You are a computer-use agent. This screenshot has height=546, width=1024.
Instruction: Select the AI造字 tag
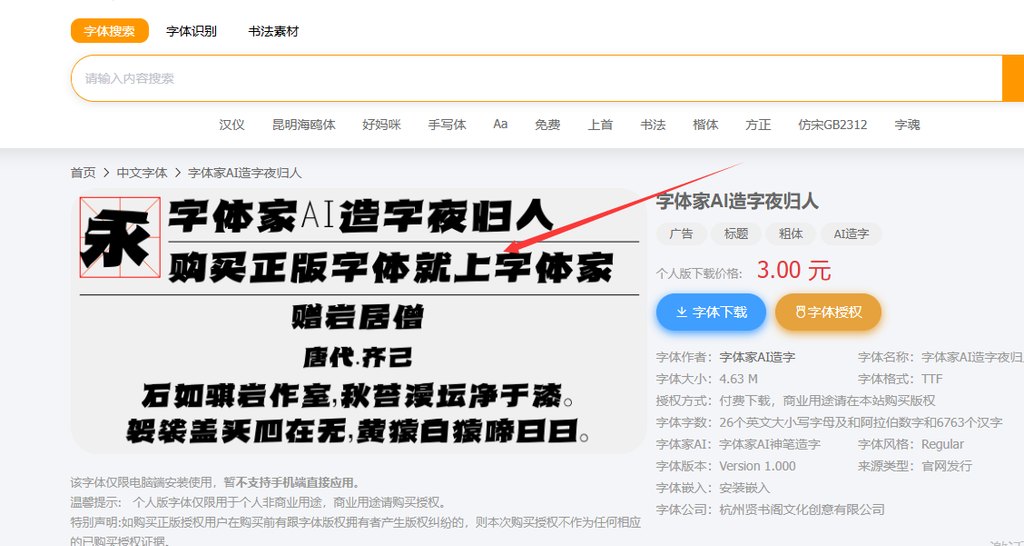coord(851,234)
